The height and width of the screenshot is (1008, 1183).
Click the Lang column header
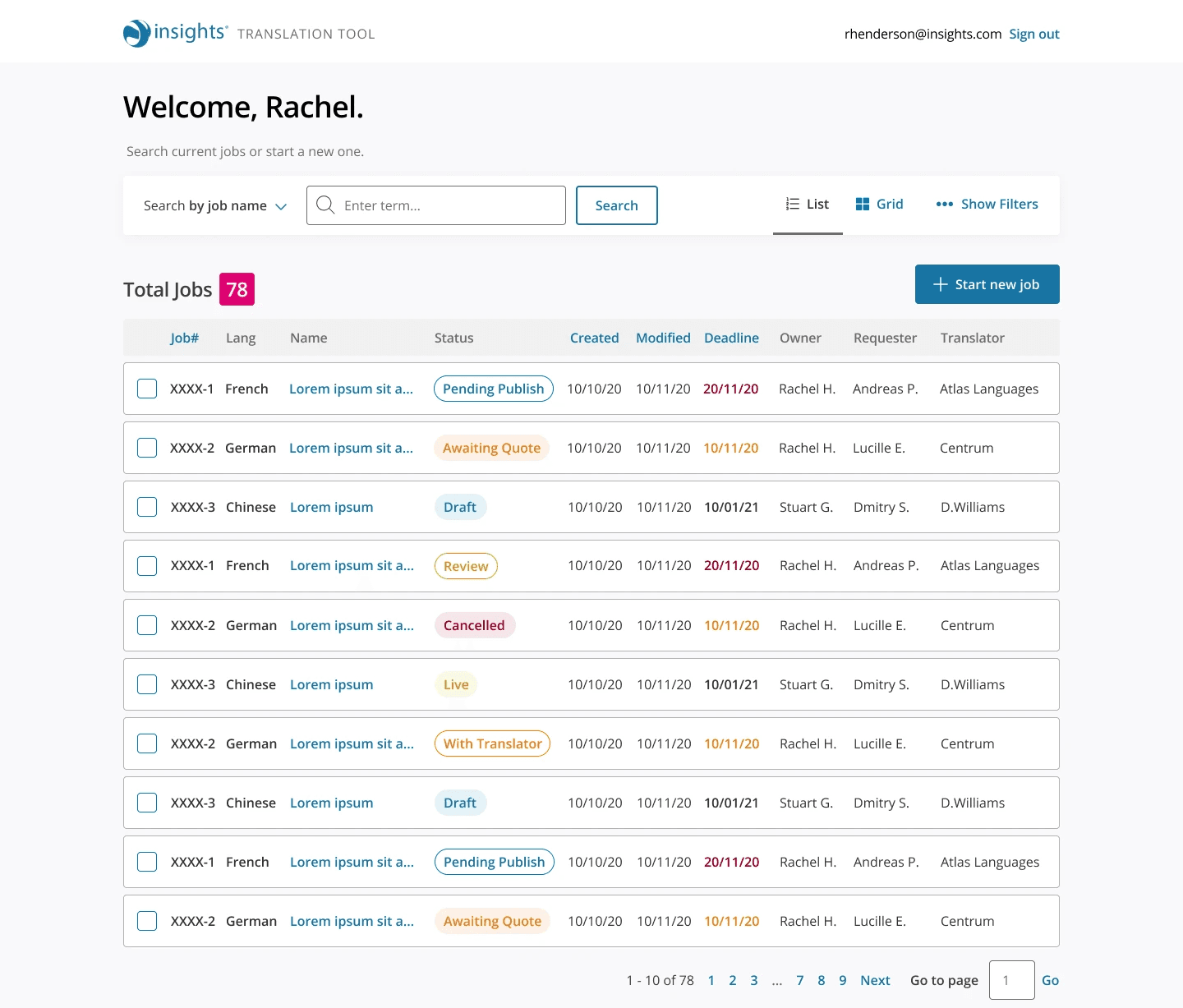point(241,338)
